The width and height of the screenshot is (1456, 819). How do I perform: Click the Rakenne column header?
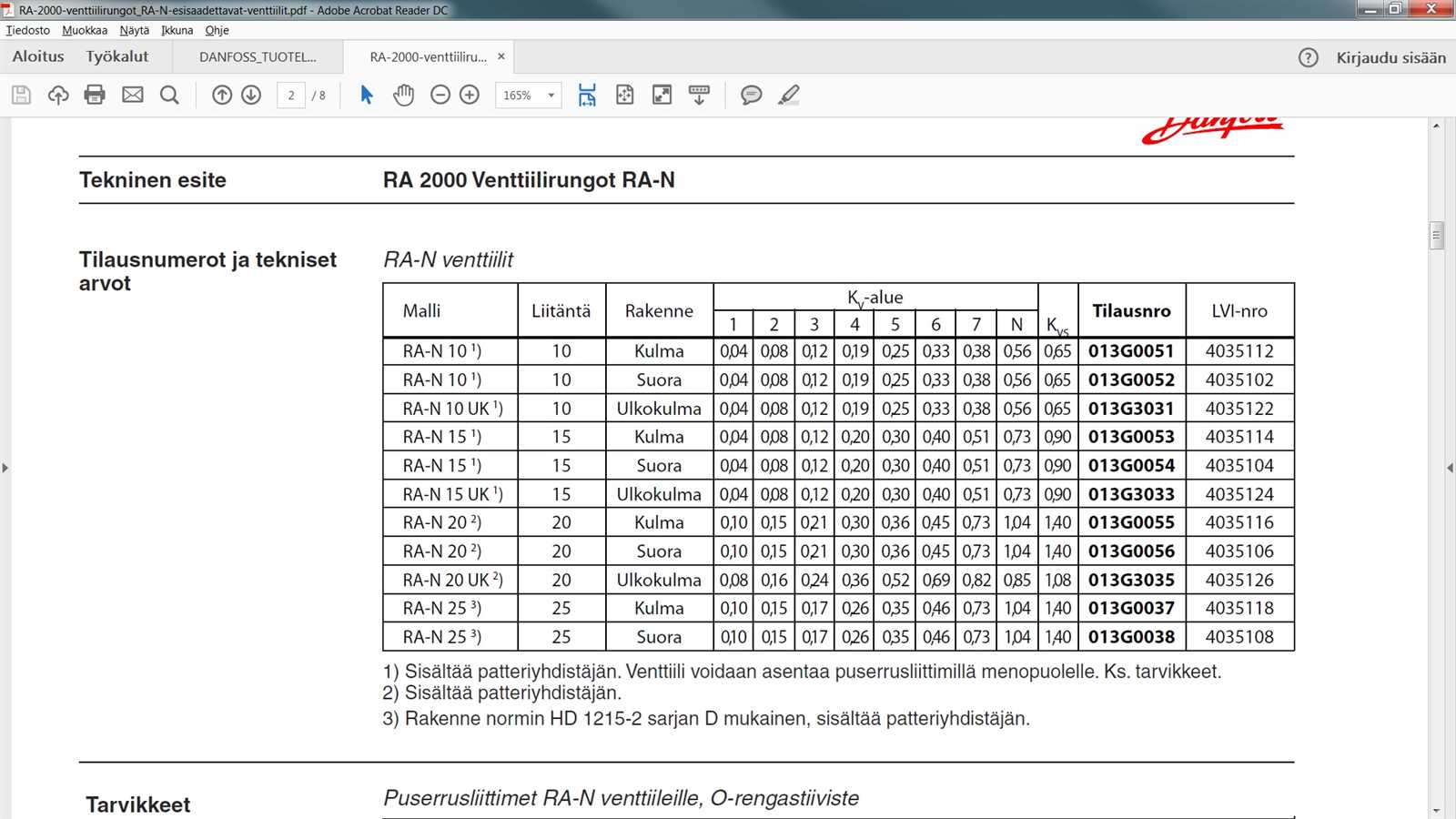pyautogui.click(x=659, y=311)
